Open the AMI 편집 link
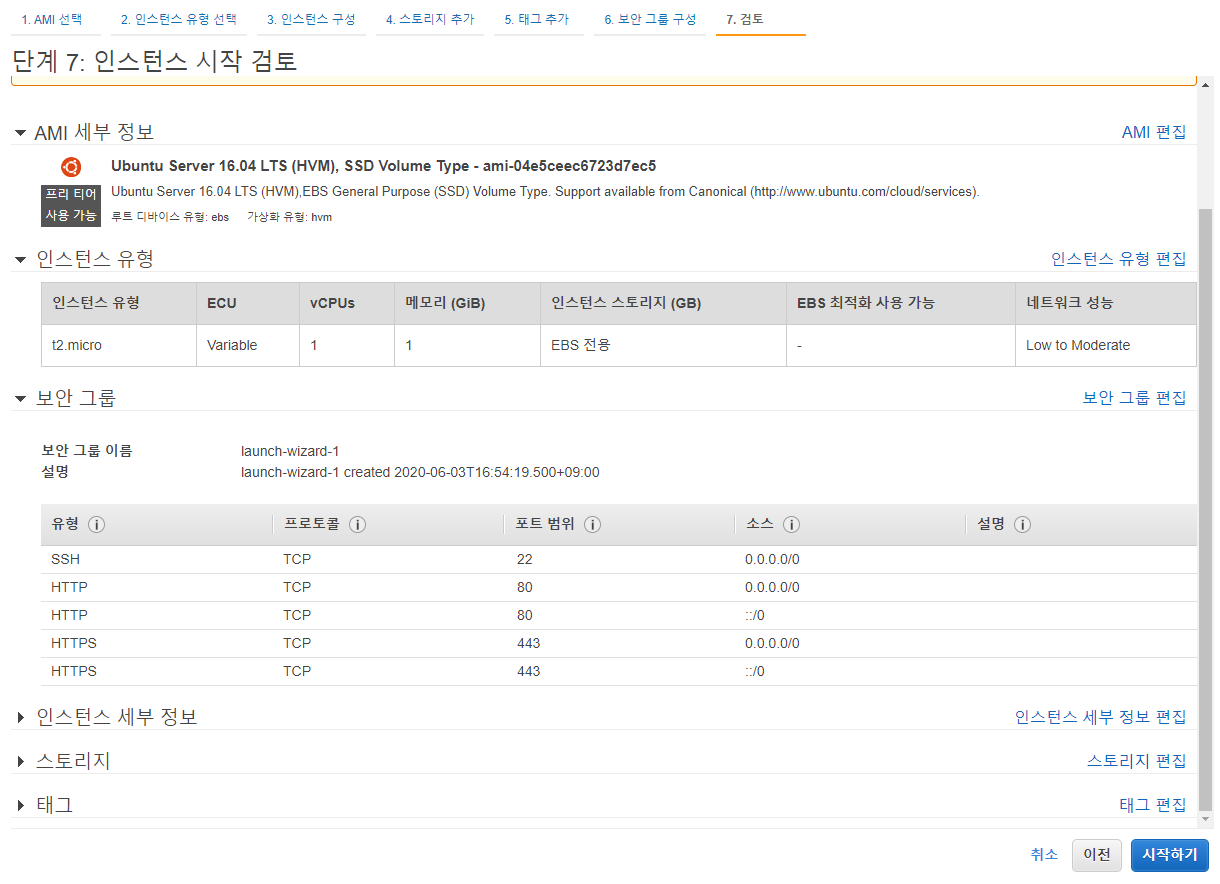 pyautogui.click(x=1154, y=132)
